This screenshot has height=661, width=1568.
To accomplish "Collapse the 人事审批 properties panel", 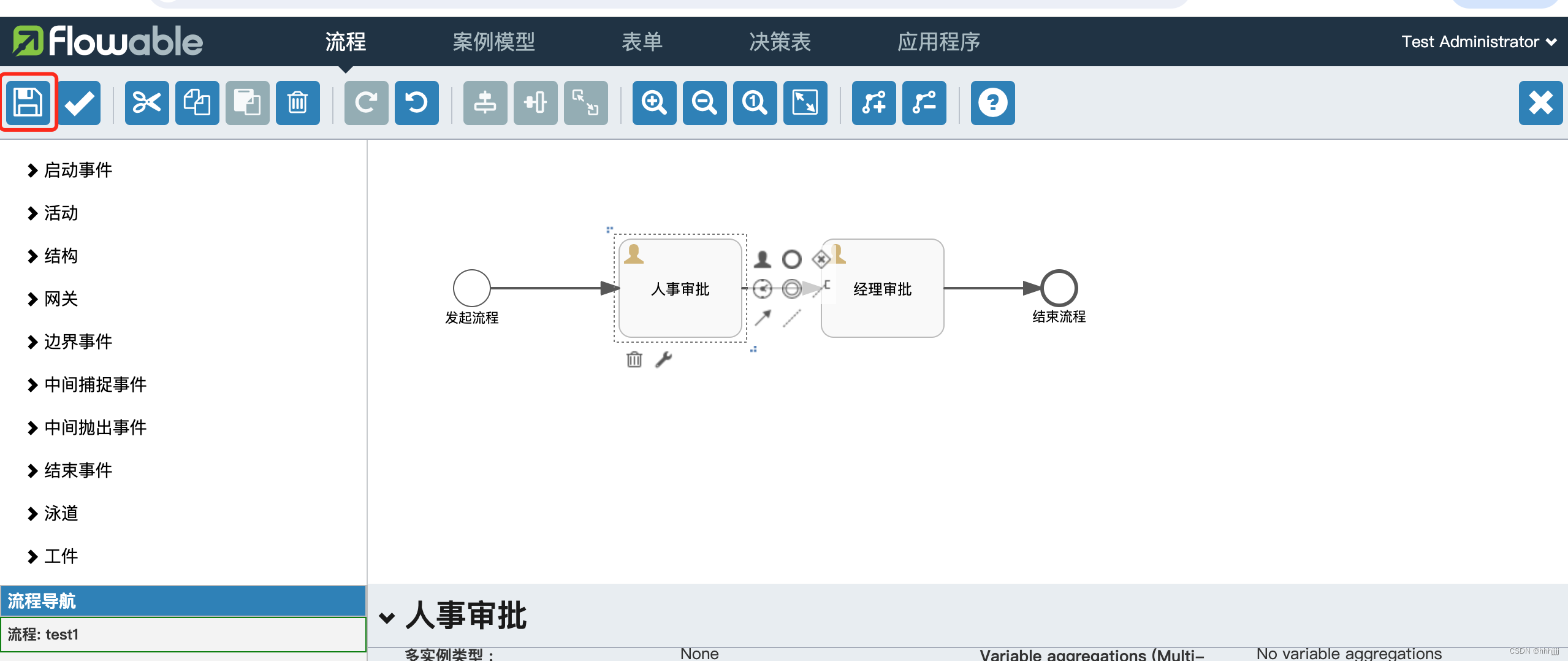I will pyautogui.click(x=387, y=617).
